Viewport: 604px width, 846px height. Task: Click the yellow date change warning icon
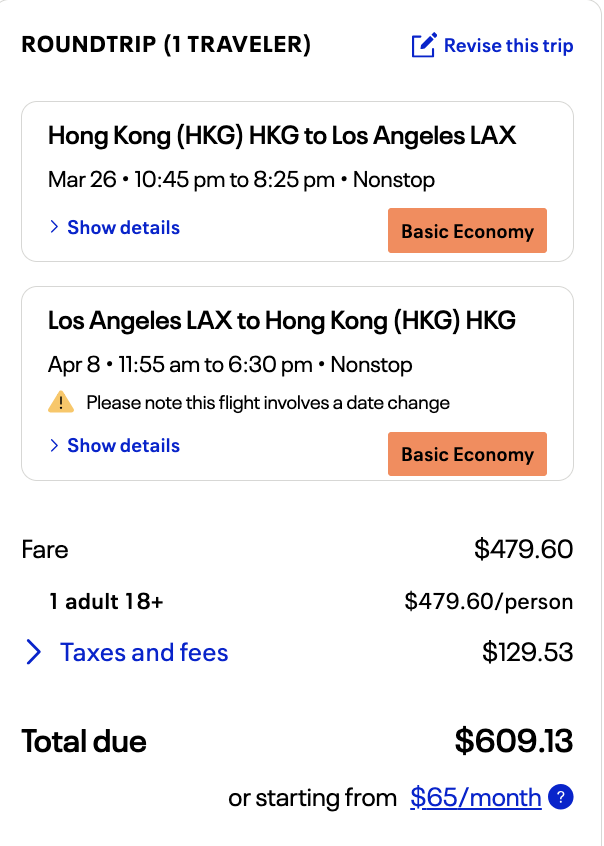[61, 403]
